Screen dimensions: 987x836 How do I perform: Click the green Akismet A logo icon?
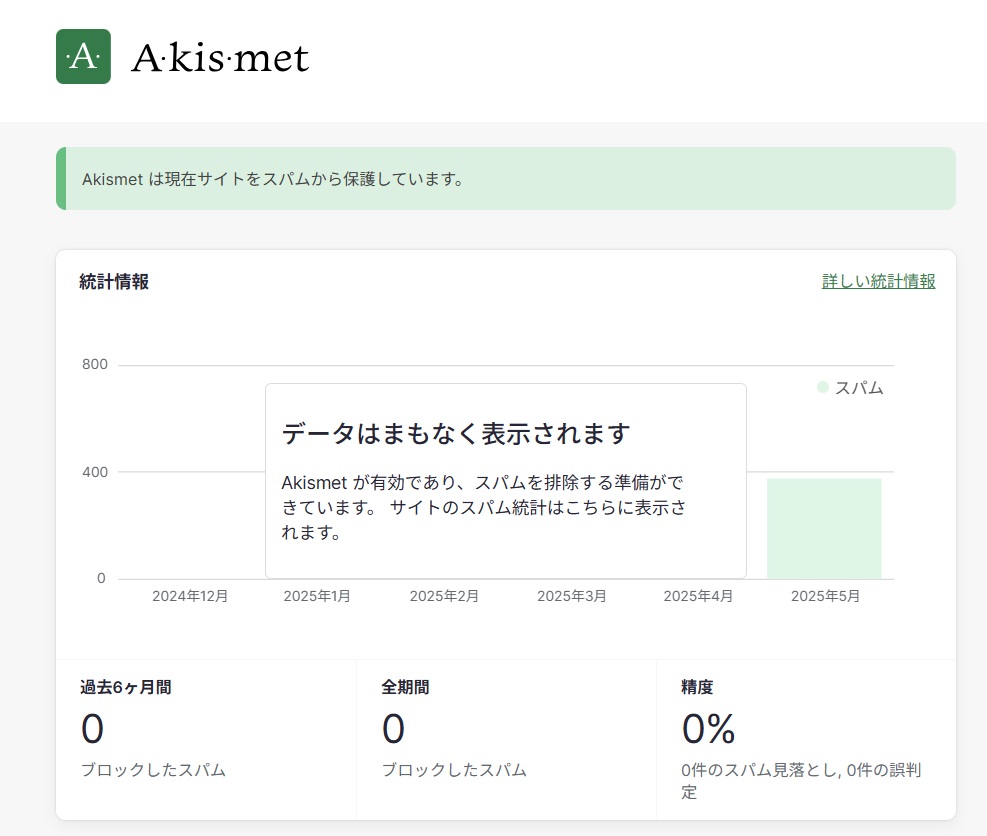pos(83,56)
